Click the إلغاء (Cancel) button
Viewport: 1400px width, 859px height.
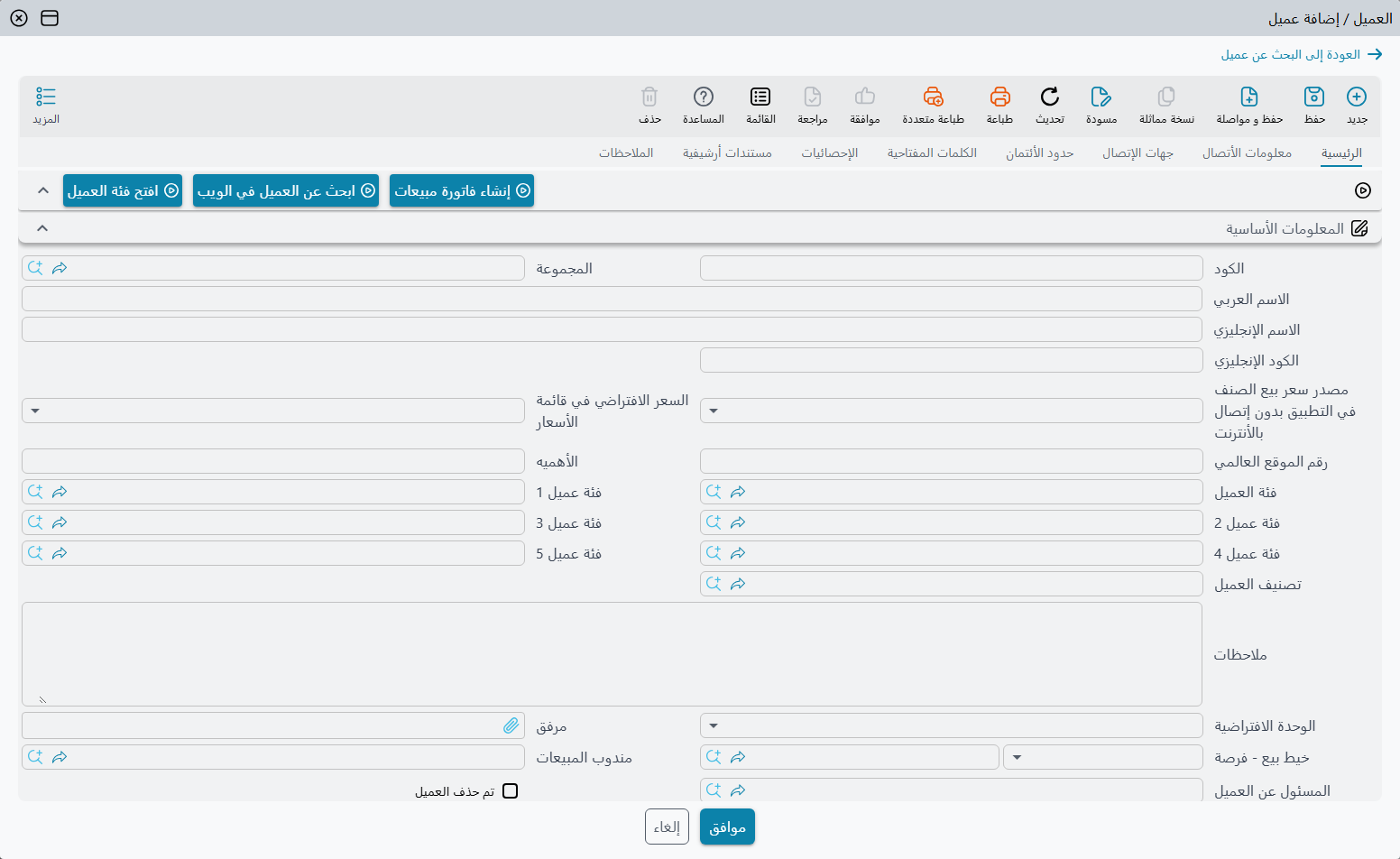(667, 827)
